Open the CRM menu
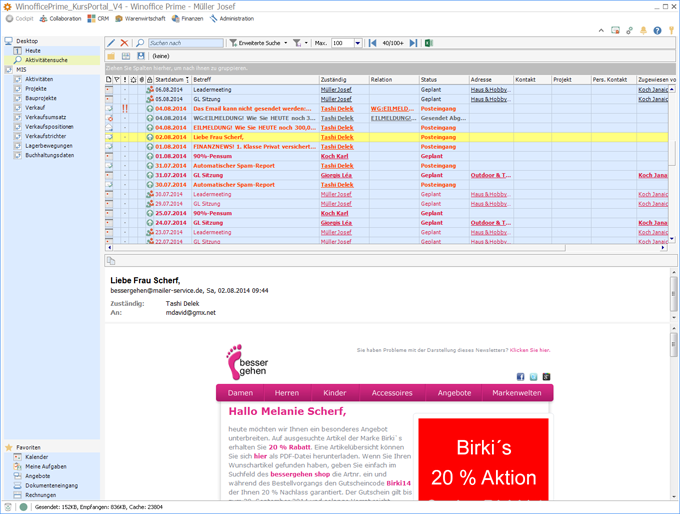 [x=98, y=19]
